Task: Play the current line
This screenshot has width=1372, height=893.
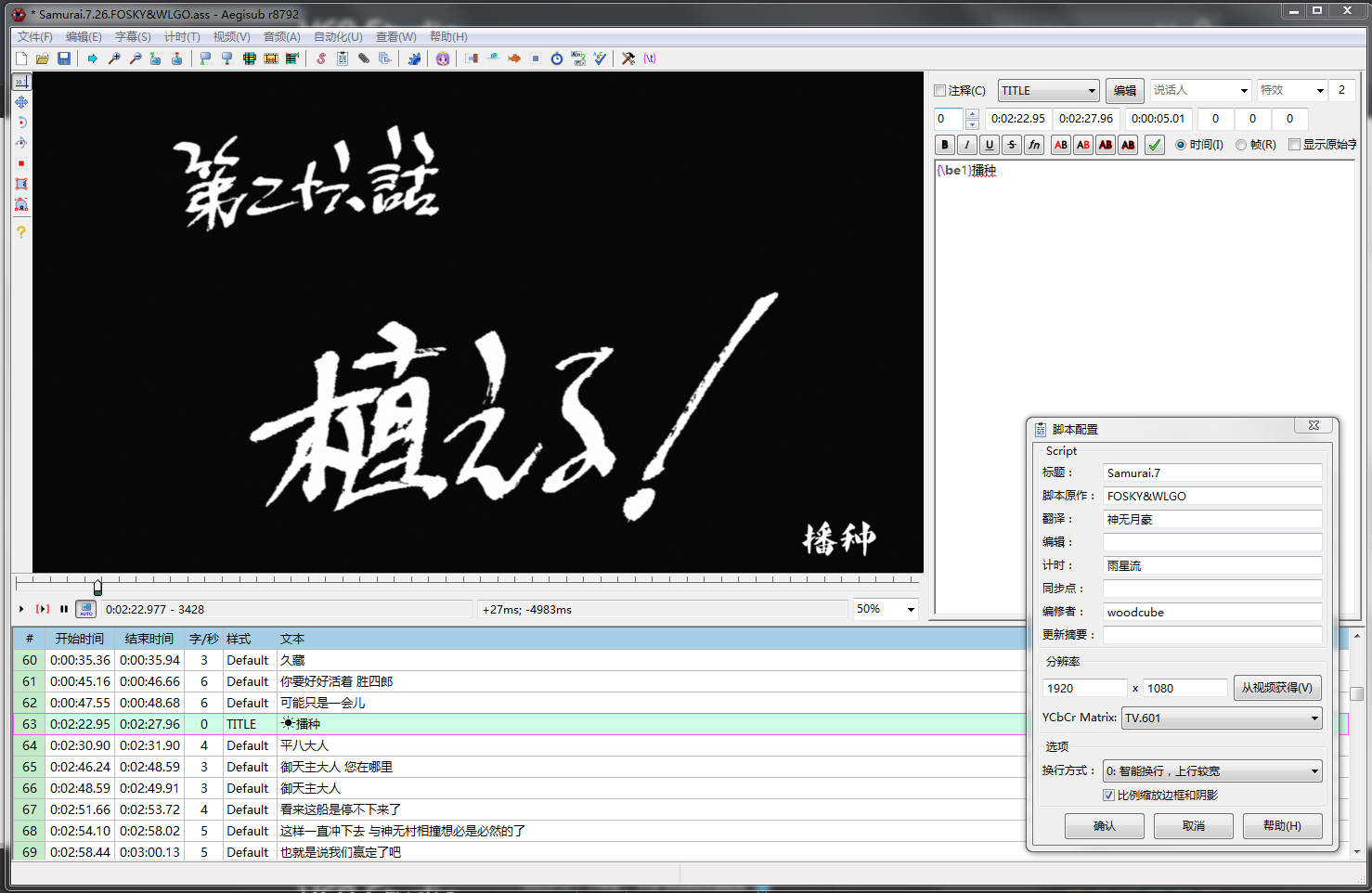Action: click(x=43, y=609)
